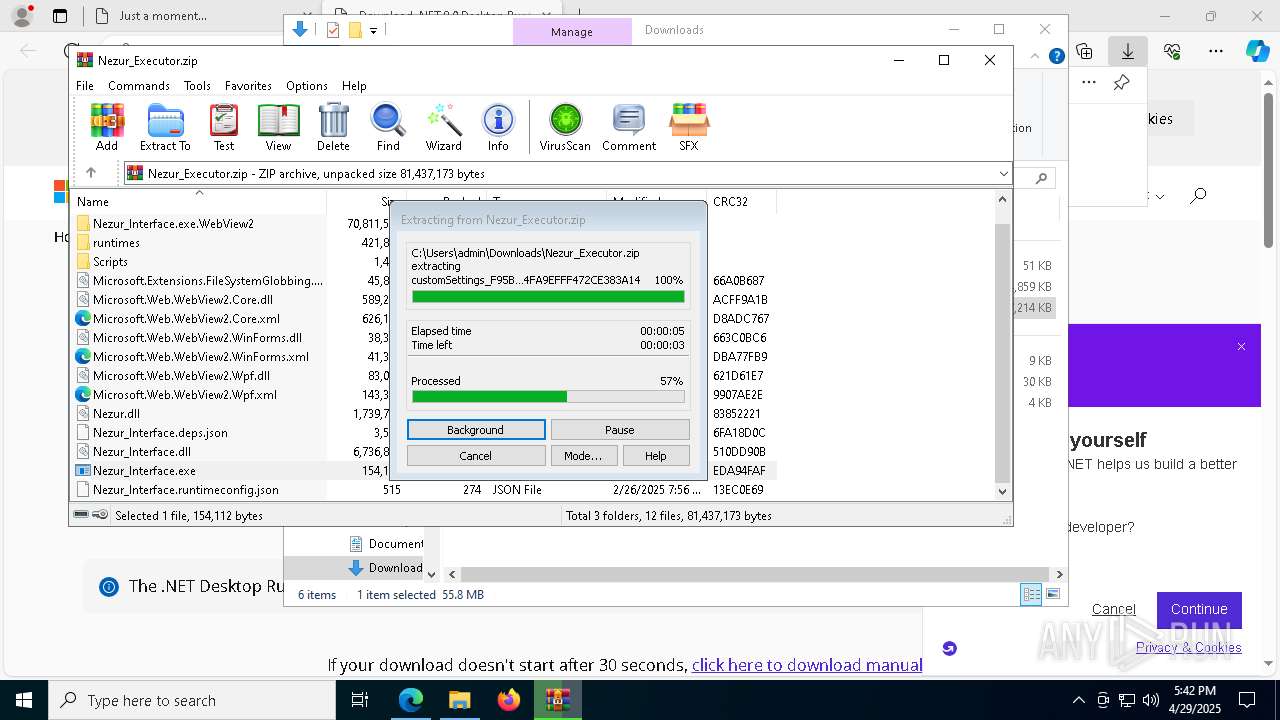Open the Find tool
Viewport: 1280px width, 720px height.
[x=388, y=127]
